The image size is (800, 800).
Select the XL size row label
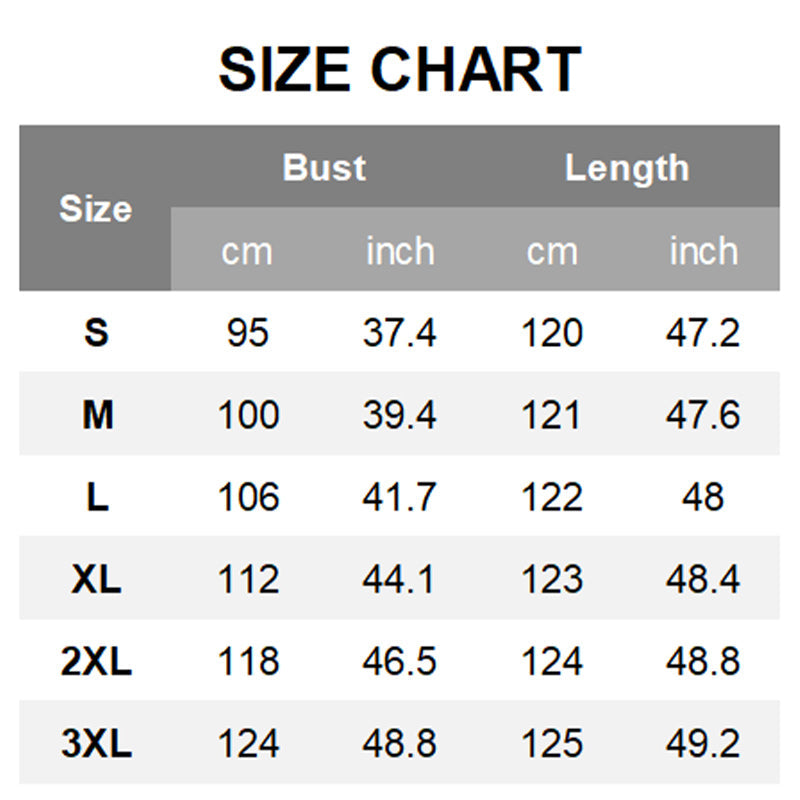pos(96,579)
